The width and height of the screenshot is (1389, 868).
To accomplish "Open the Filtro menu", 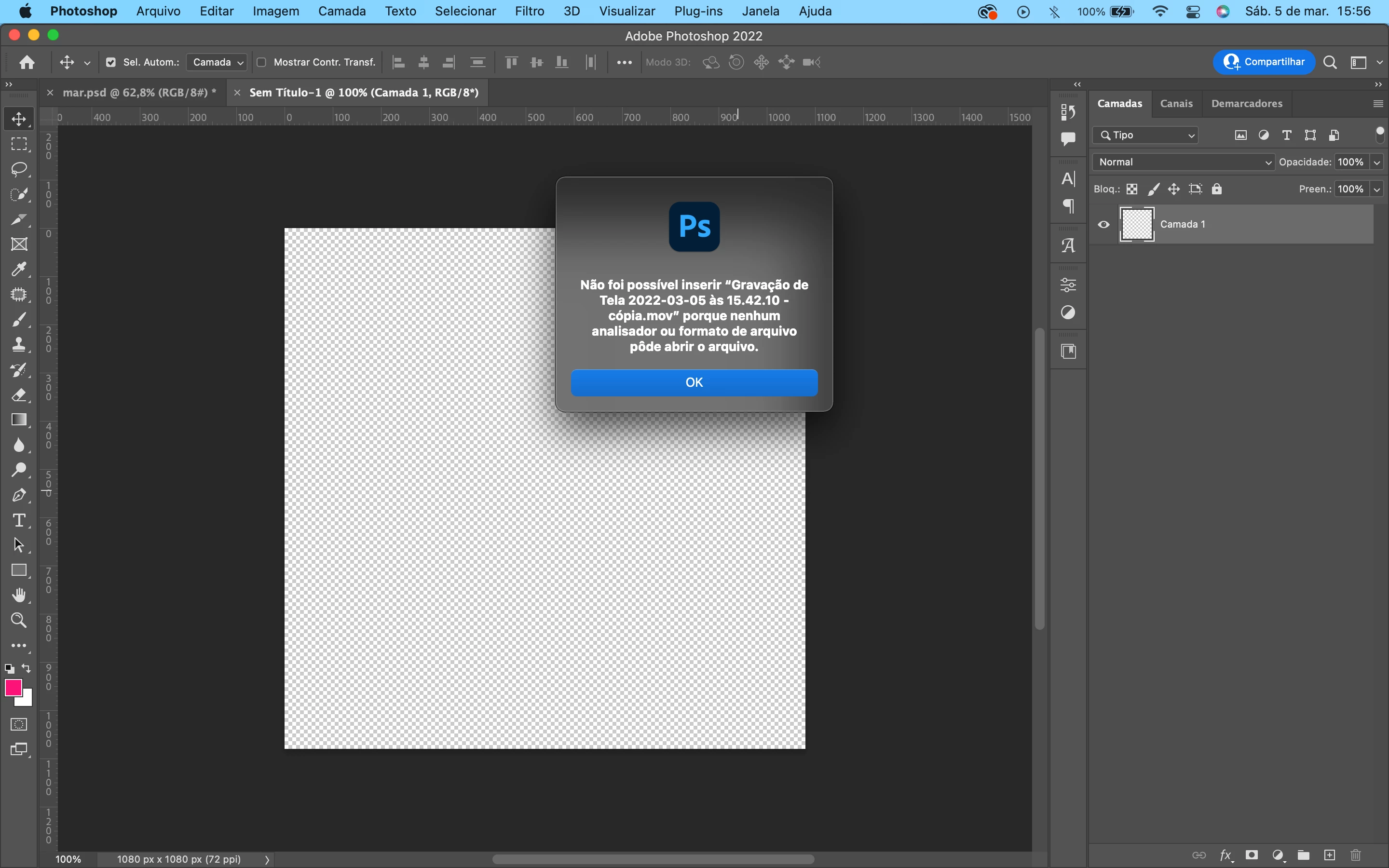I will (529, 12).
